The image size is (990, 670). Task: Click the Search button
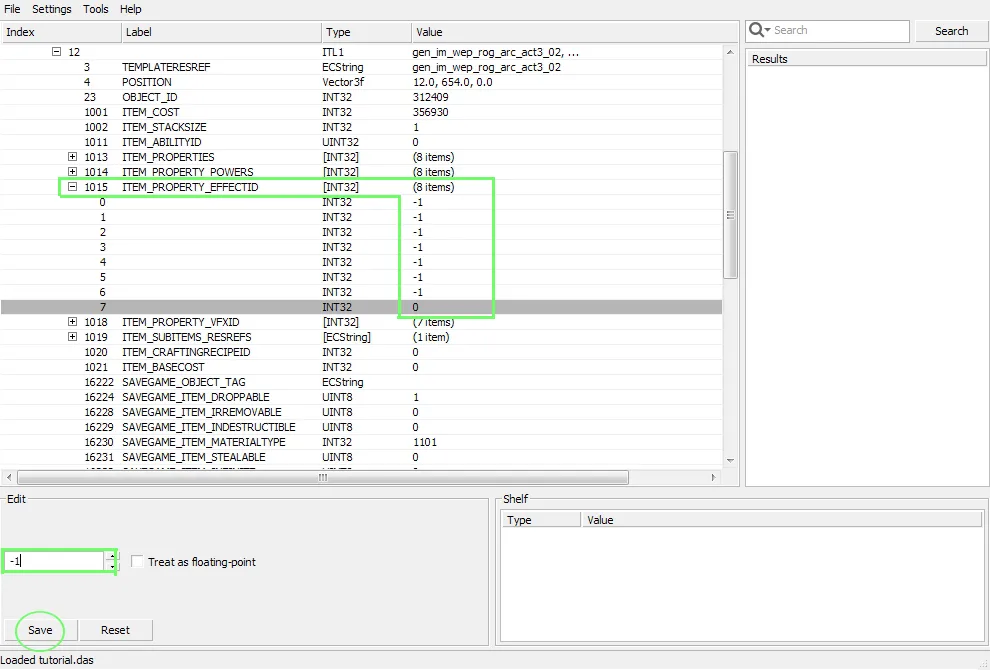click(951, 31)
